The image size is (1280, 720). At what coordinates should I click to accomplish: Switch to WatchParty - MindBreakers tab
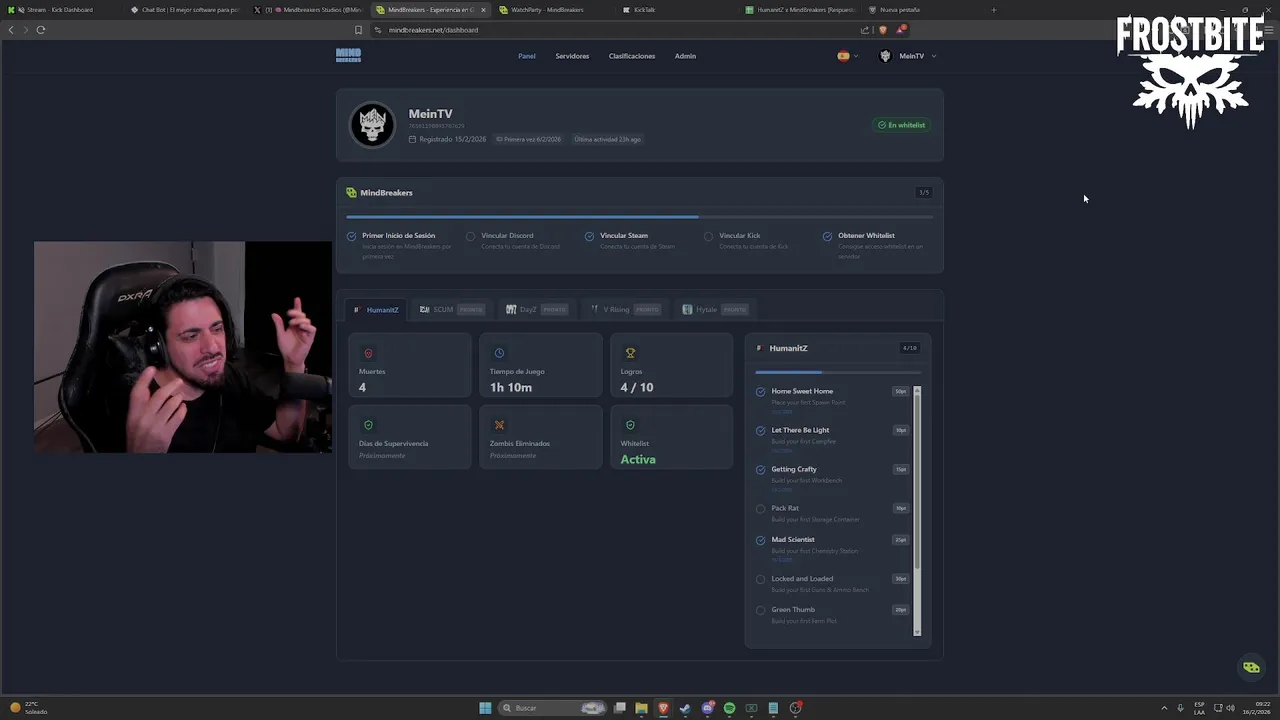tap(555, 10)
